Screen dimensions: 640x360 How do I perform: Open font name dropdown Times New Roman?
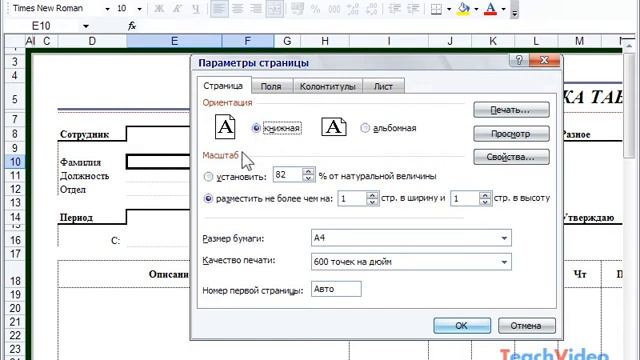pyautogui.click(x=107, y=9)
